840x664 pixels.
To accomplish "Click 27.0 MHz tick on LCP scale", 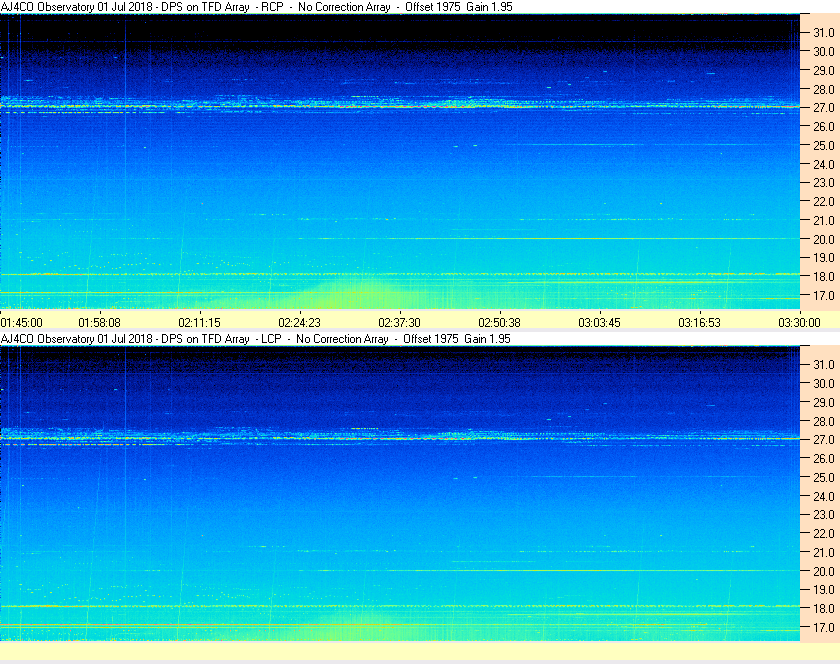I will click(x=823, y=439).
